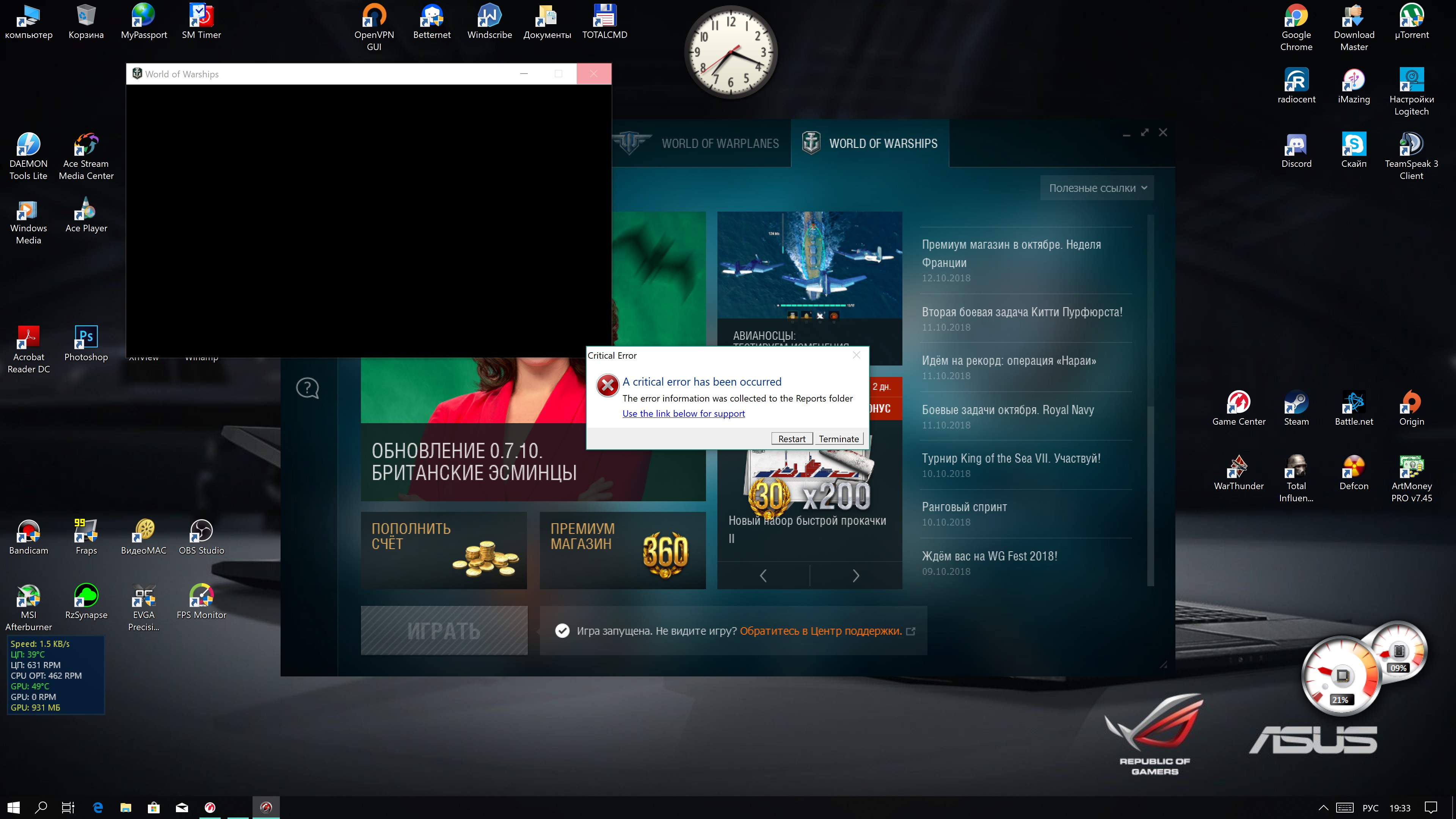Open news 'Премиум магазин в октябре. Неделя Франции'

[1026, 260]
